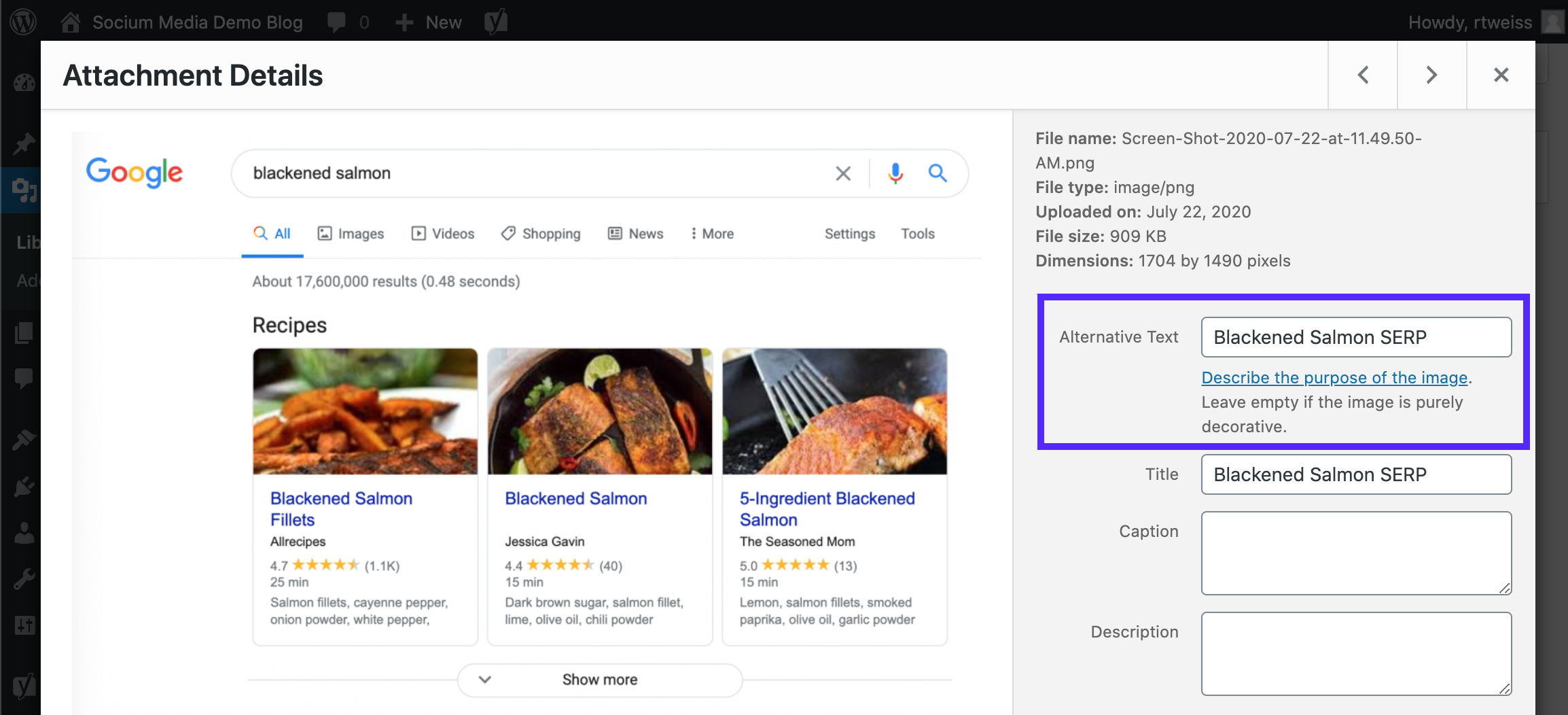Click into the Alternative Text field
Screen dimensions: 1568x715
coord(1356,337)
